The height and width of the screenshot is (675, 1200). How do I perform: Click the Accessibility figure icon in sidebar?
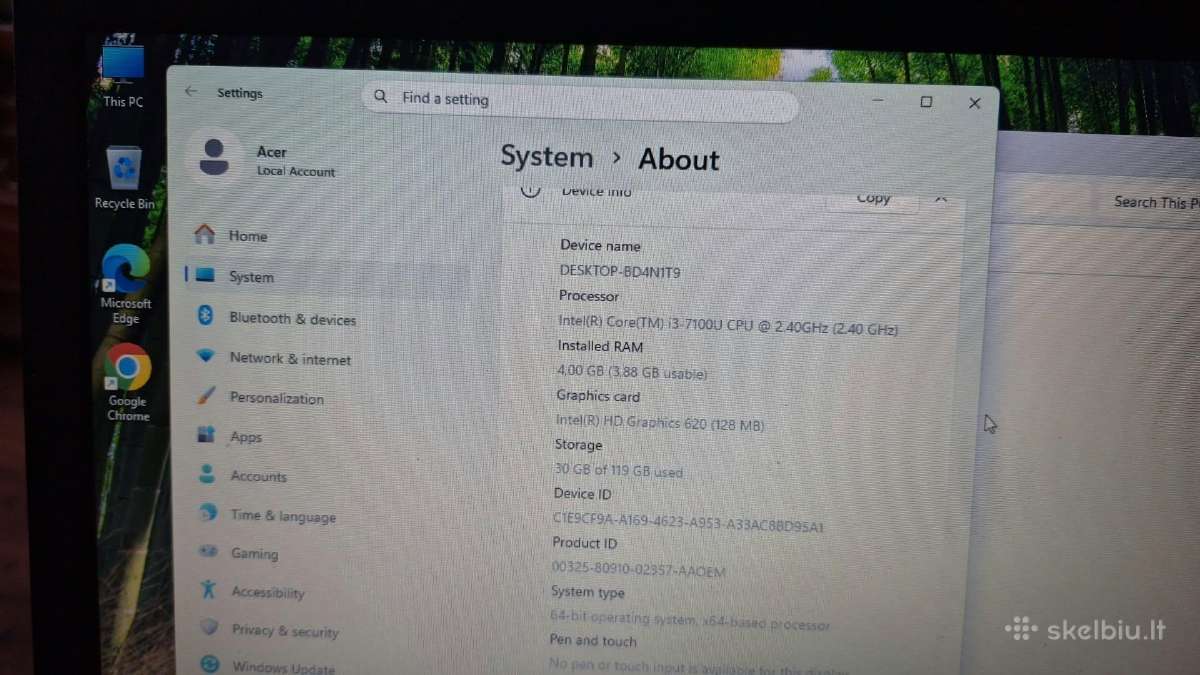tap(208, 588)
